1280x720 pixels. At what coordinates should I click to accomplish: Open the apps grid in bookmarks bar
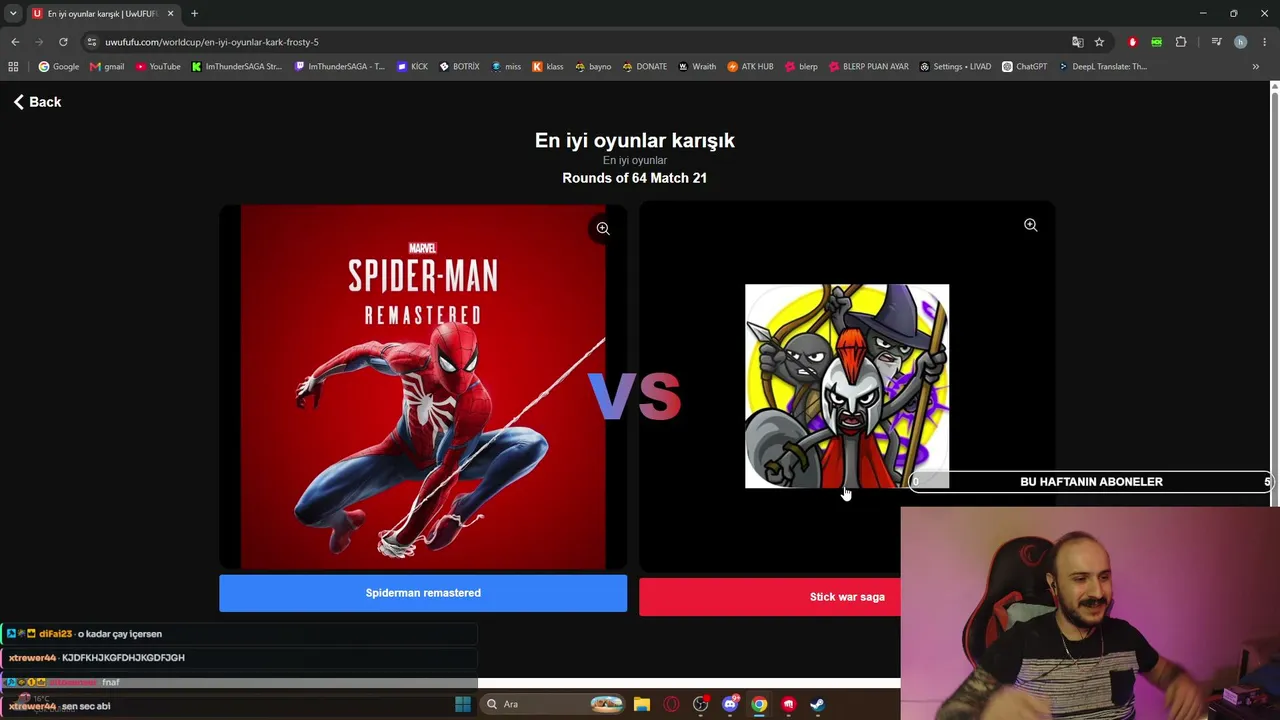(13, 67)
